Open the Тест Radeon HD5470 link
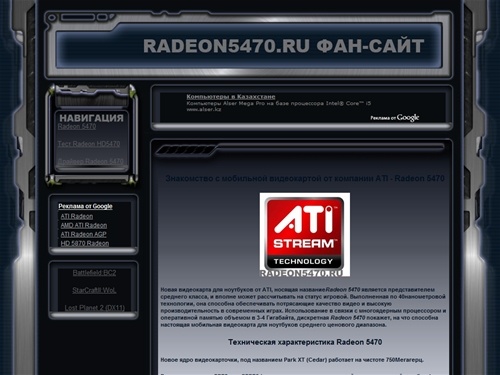This screenshot has width=500, height=375. click(89, 144)
